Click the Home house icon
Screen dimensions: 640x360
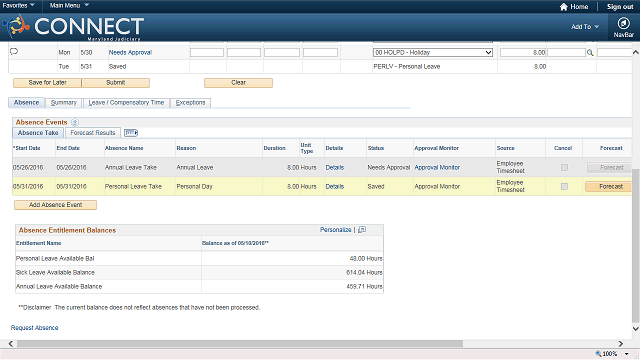[564, 7]
